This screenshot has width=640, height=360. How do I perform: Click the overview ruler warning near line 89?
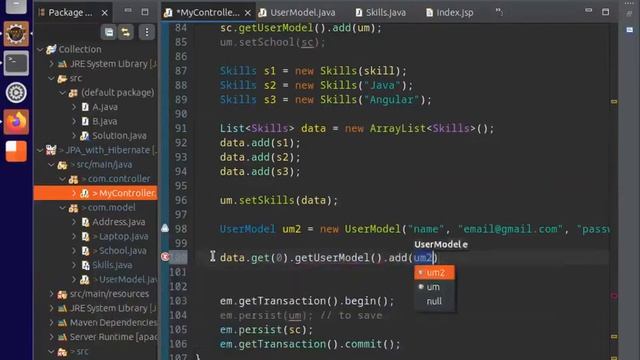pos(614,101)
